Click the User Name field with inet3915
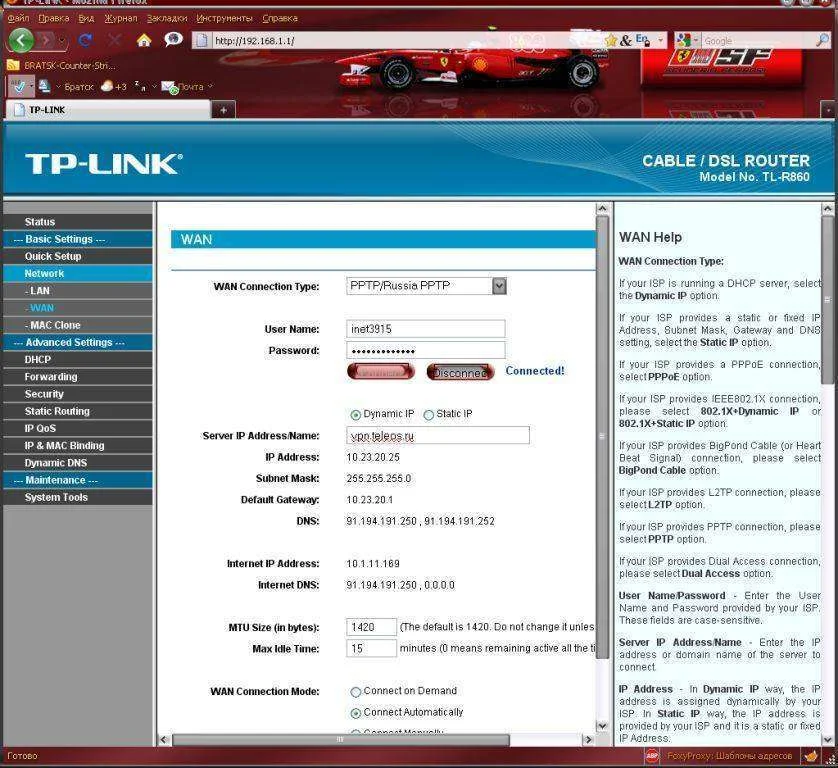838x768 pixels. click(x=425, y=329)
